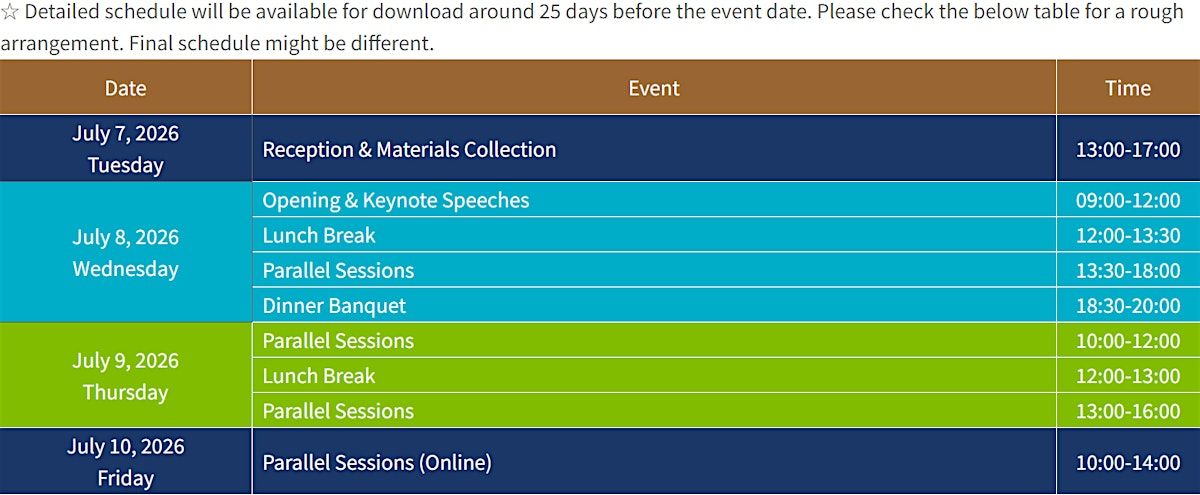Click the 13:00-17:00 time cell
Viewport: 1200px width, 495px height.
1127,150
